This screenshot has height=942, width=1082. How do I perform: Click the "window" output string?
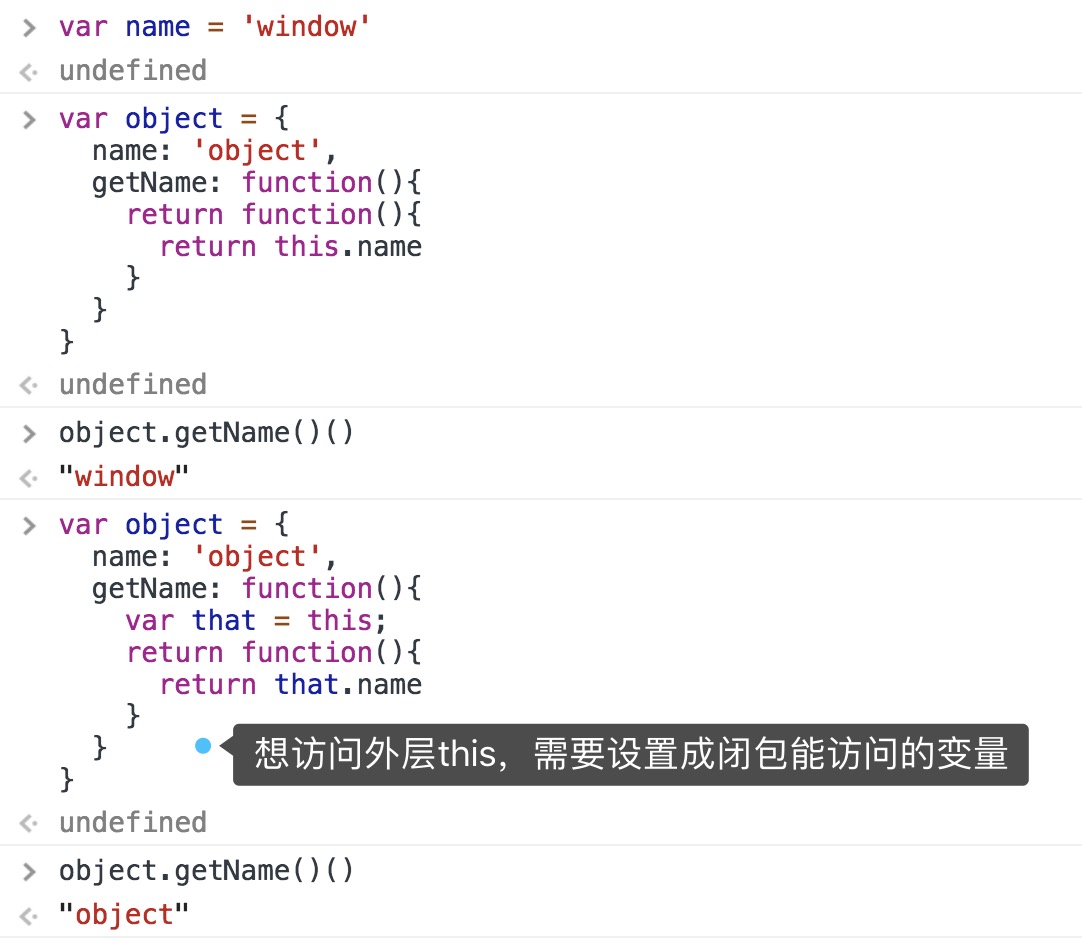(x=124, y=477)
